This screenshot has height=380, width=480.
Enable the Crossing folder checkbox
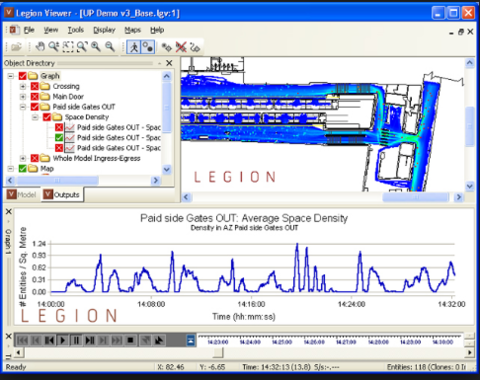click(35, 86)
